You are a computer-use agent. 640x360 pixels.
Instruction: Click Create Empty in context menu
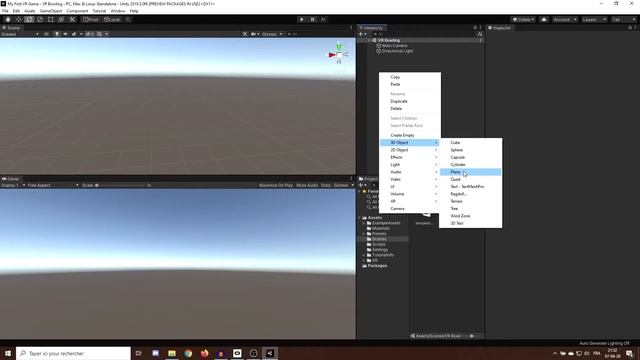tap(410, 135)
